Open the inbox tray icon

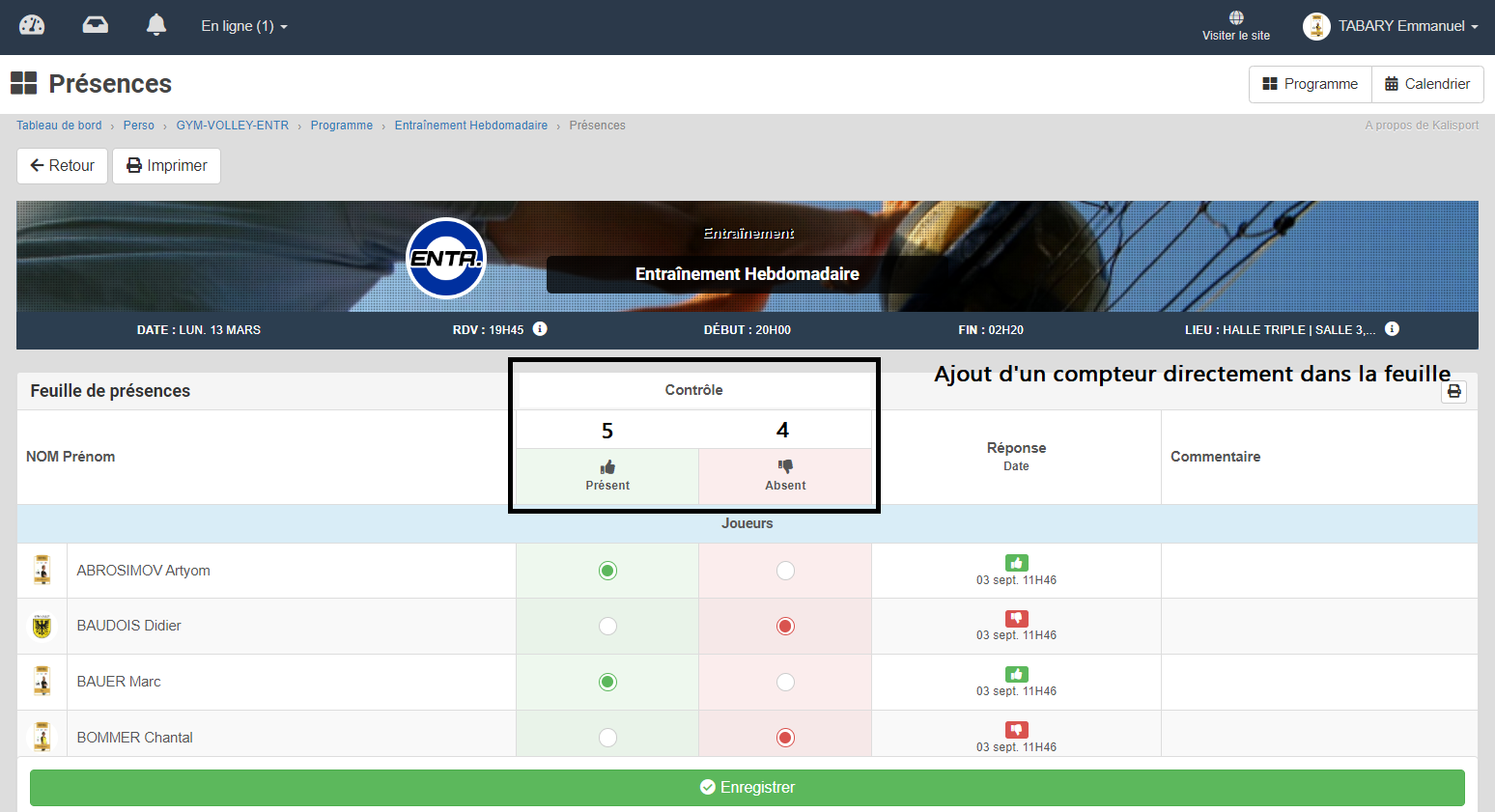point(95,26)
